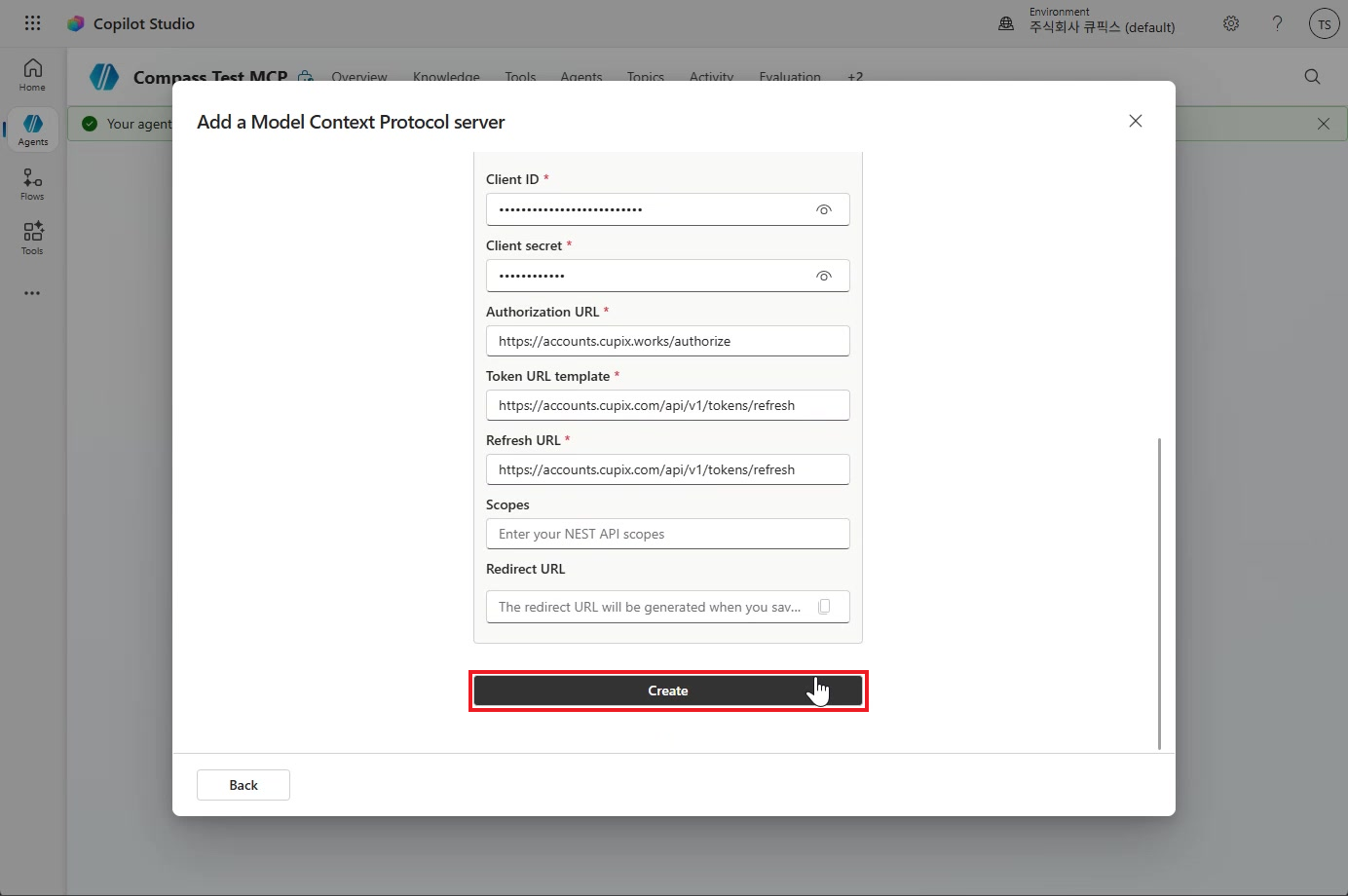1348x896 pixels.
Task: Click the Create button
Action: click(x=668, y=691)
